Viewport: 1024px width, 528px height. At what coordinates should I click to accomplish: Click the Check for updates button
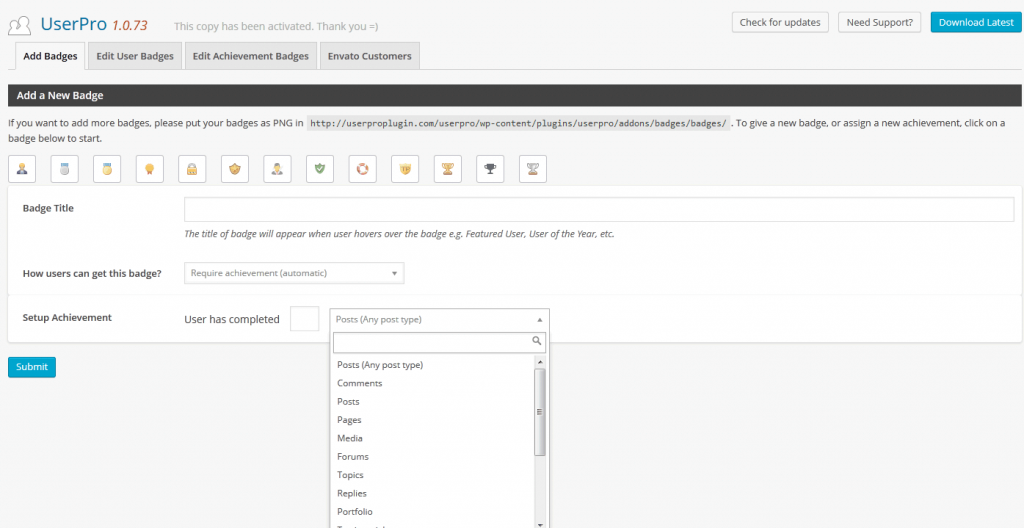(x=780, y=22)
